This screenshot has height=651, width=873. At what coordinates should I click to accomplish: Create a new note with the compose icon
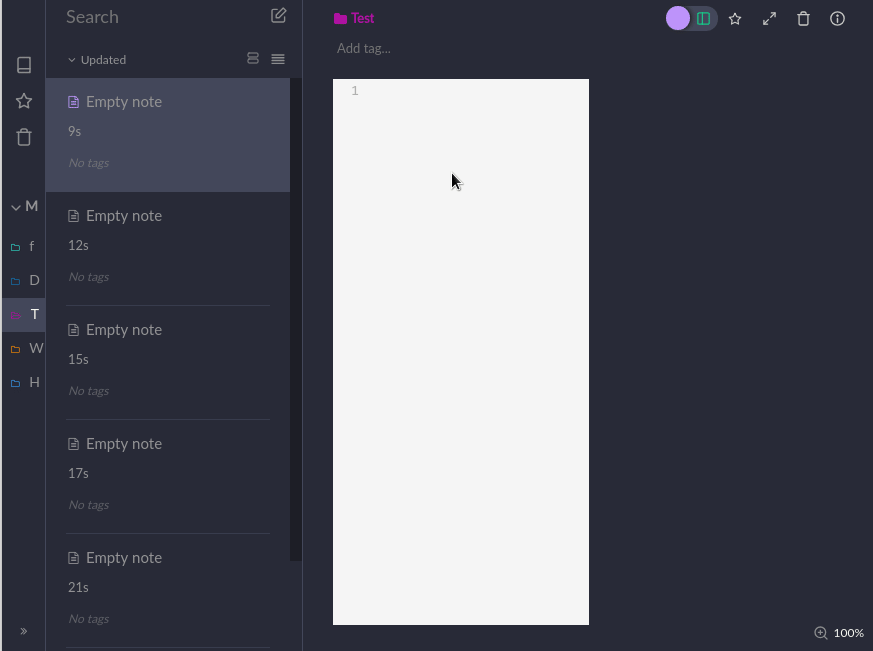pos(278,16)
